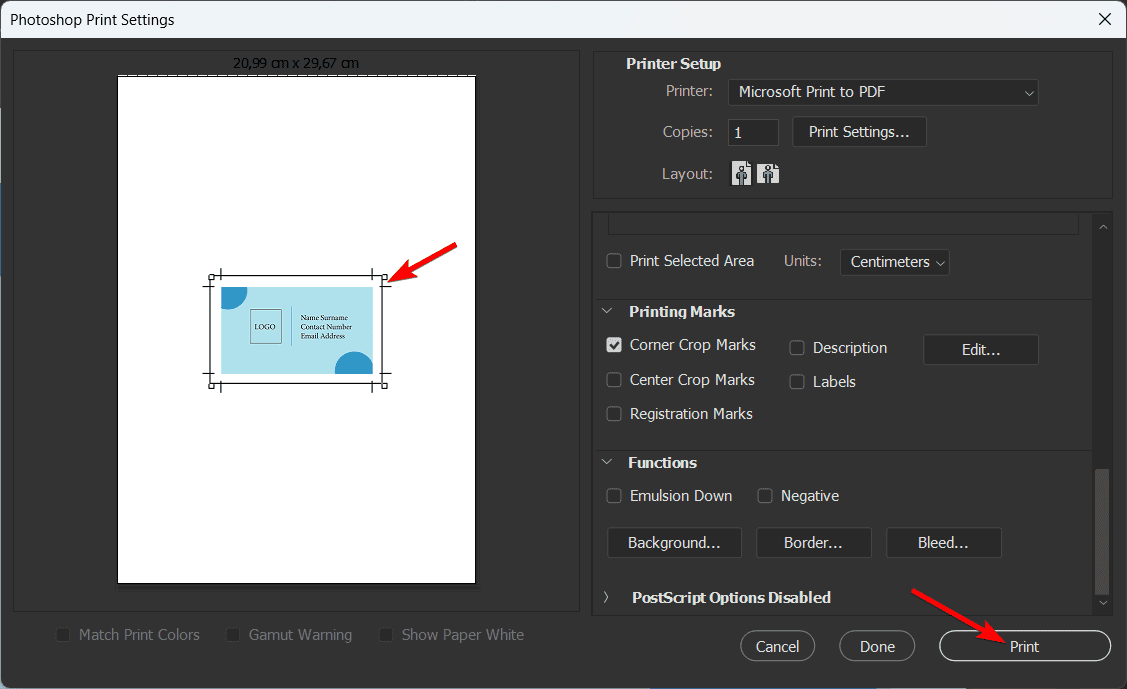Click the settings panel scrollbar thumb
Screen dimensions: 1127x689
1102,531
